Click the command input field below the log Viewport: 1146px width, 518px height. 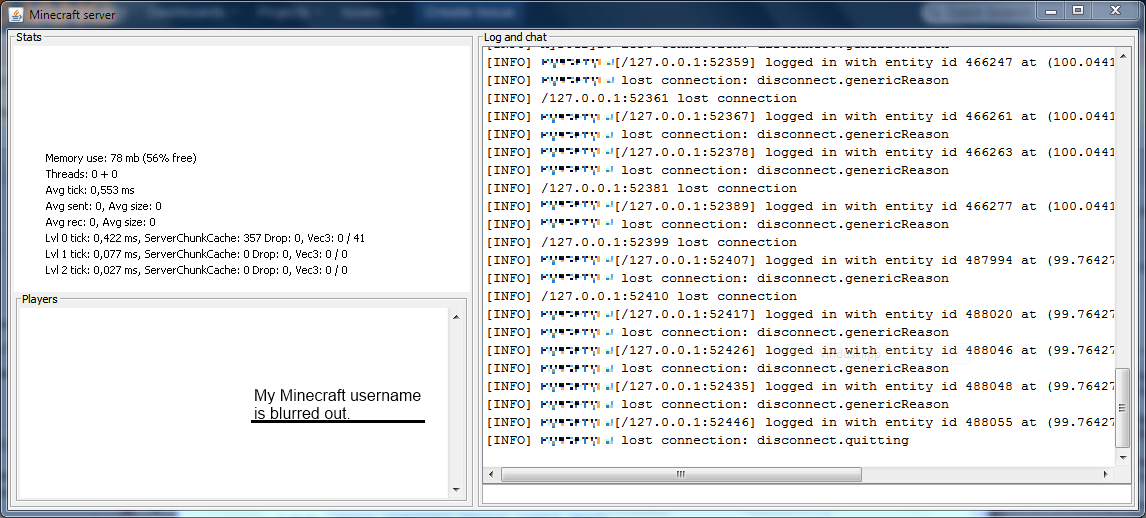click(x=807, y=495)
